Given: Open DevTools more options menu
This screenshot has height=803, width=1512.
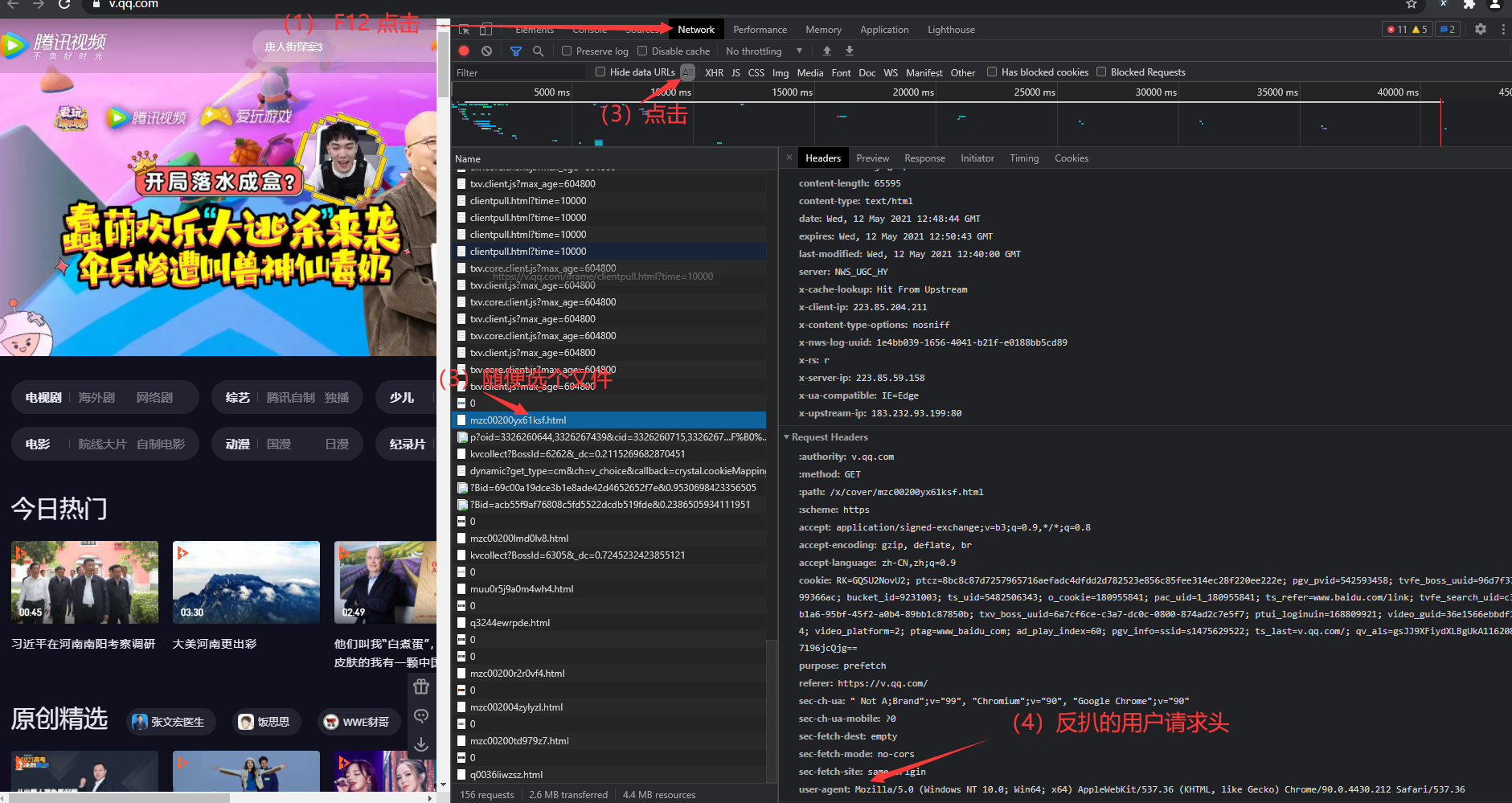Looking at the screenshot, I should [1503, 29].
